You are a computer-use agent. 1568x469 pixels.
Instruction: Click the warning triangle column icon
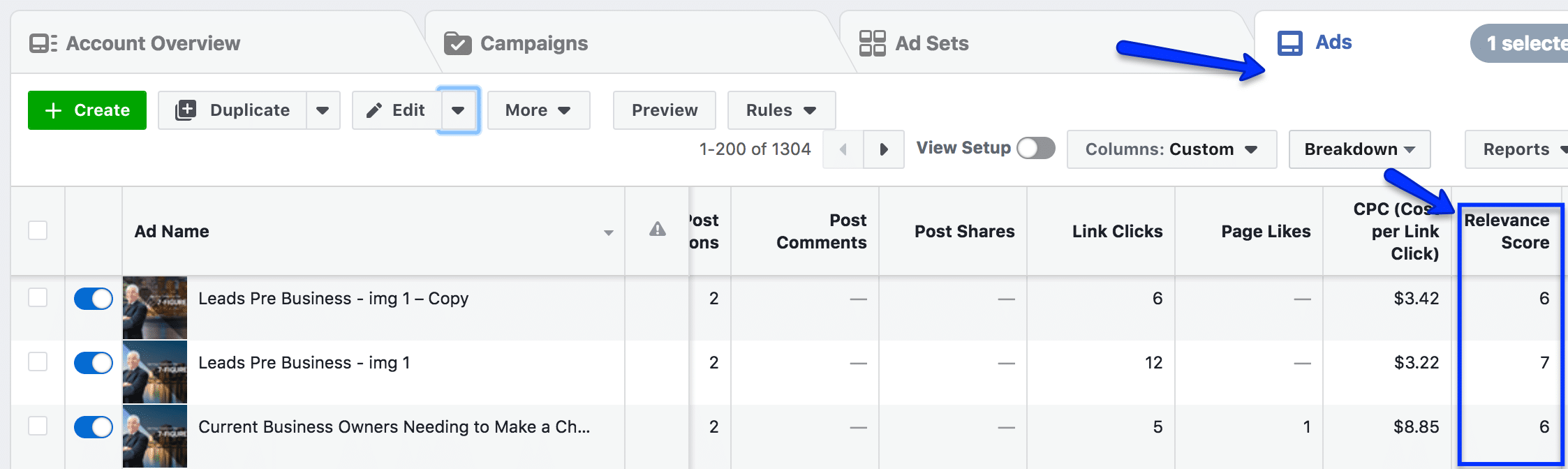(x=657, y=229)
